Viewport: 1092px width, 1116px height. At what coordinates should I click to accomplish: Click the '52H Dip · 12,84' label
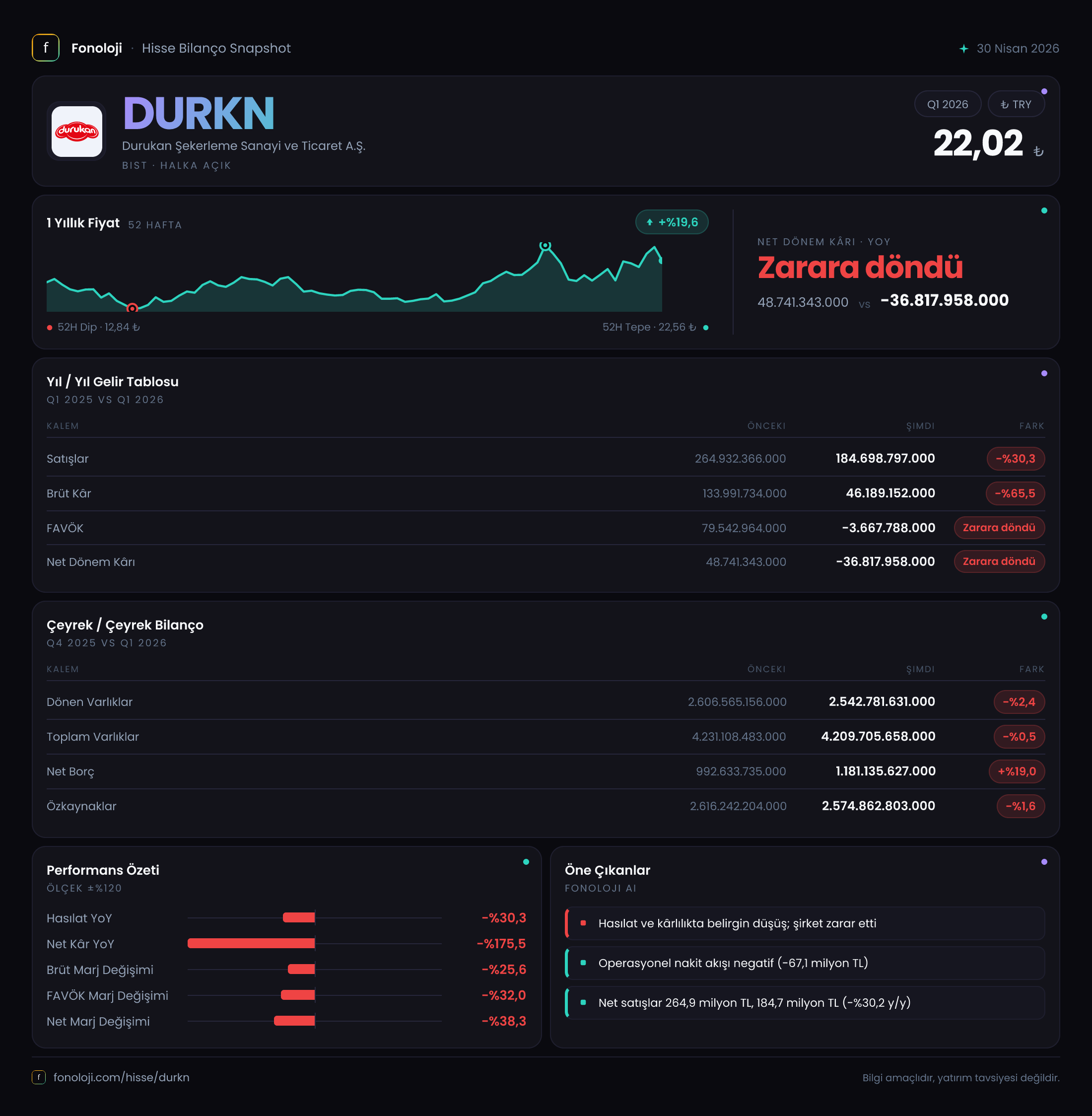[99, 328]
